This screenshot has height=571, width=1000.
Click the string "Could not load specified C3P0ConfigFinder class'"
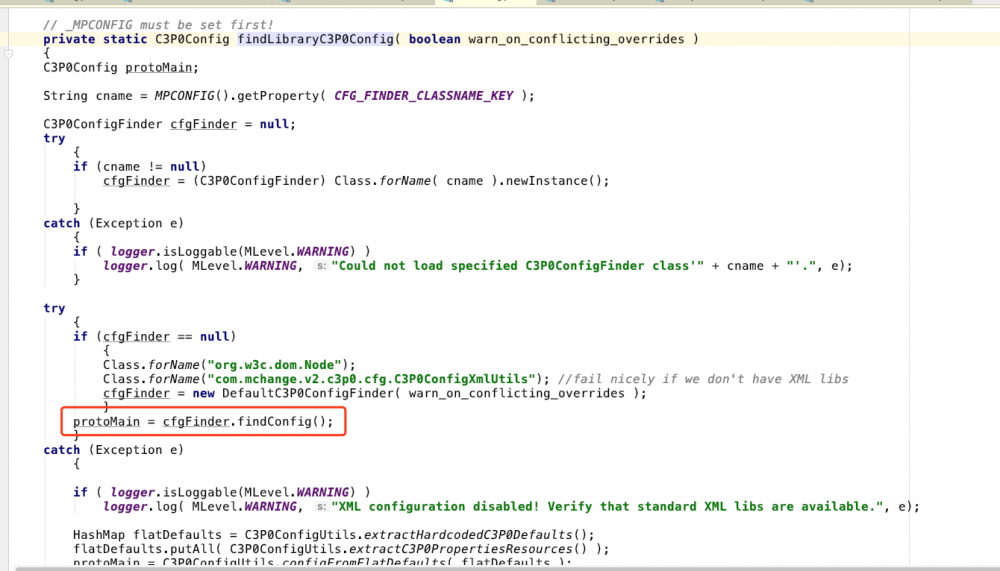pyautogui.click(x=517, y=266)
